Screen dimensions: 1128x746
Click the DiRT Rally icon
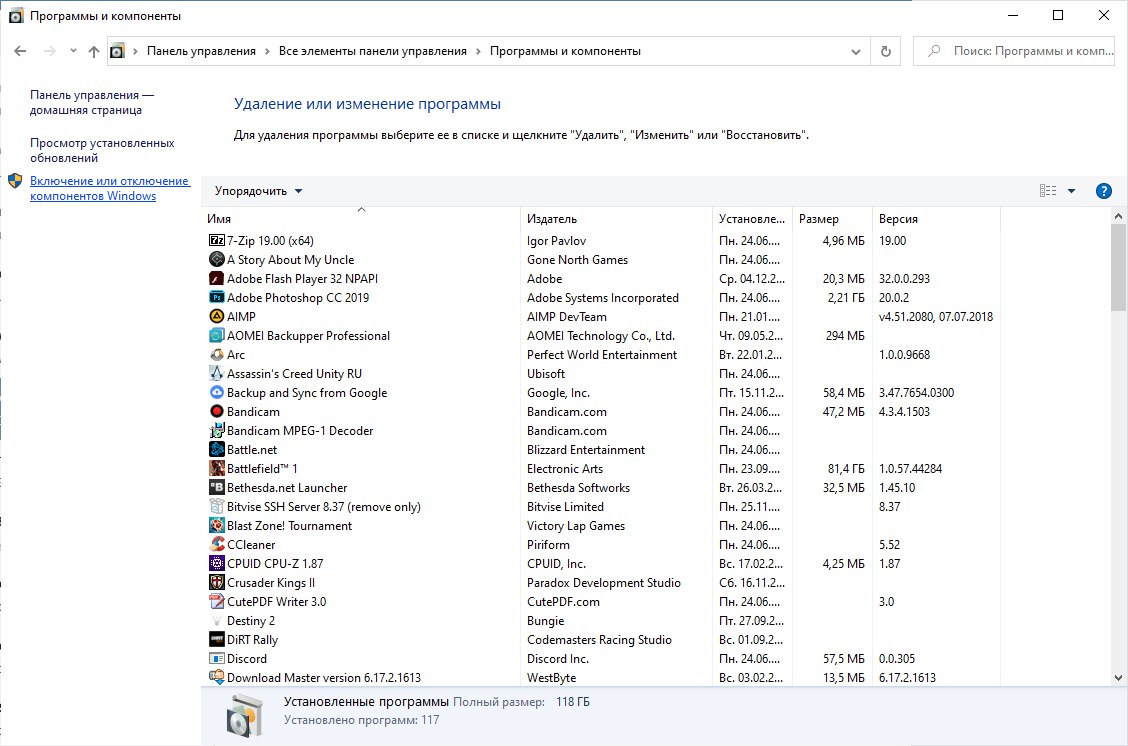(x=217, y=640)
